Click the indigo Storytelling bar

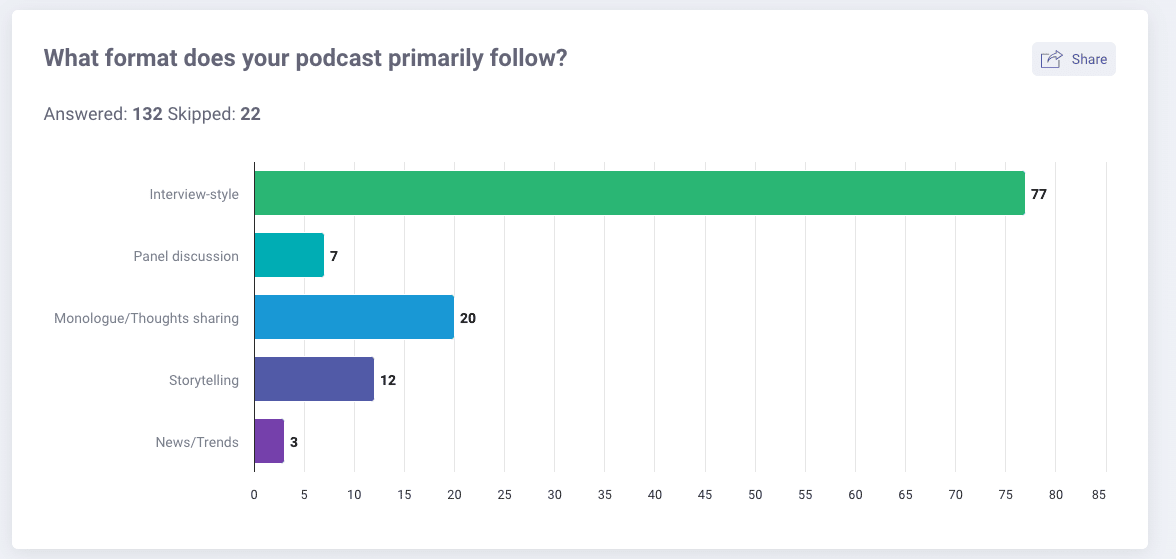314,379
